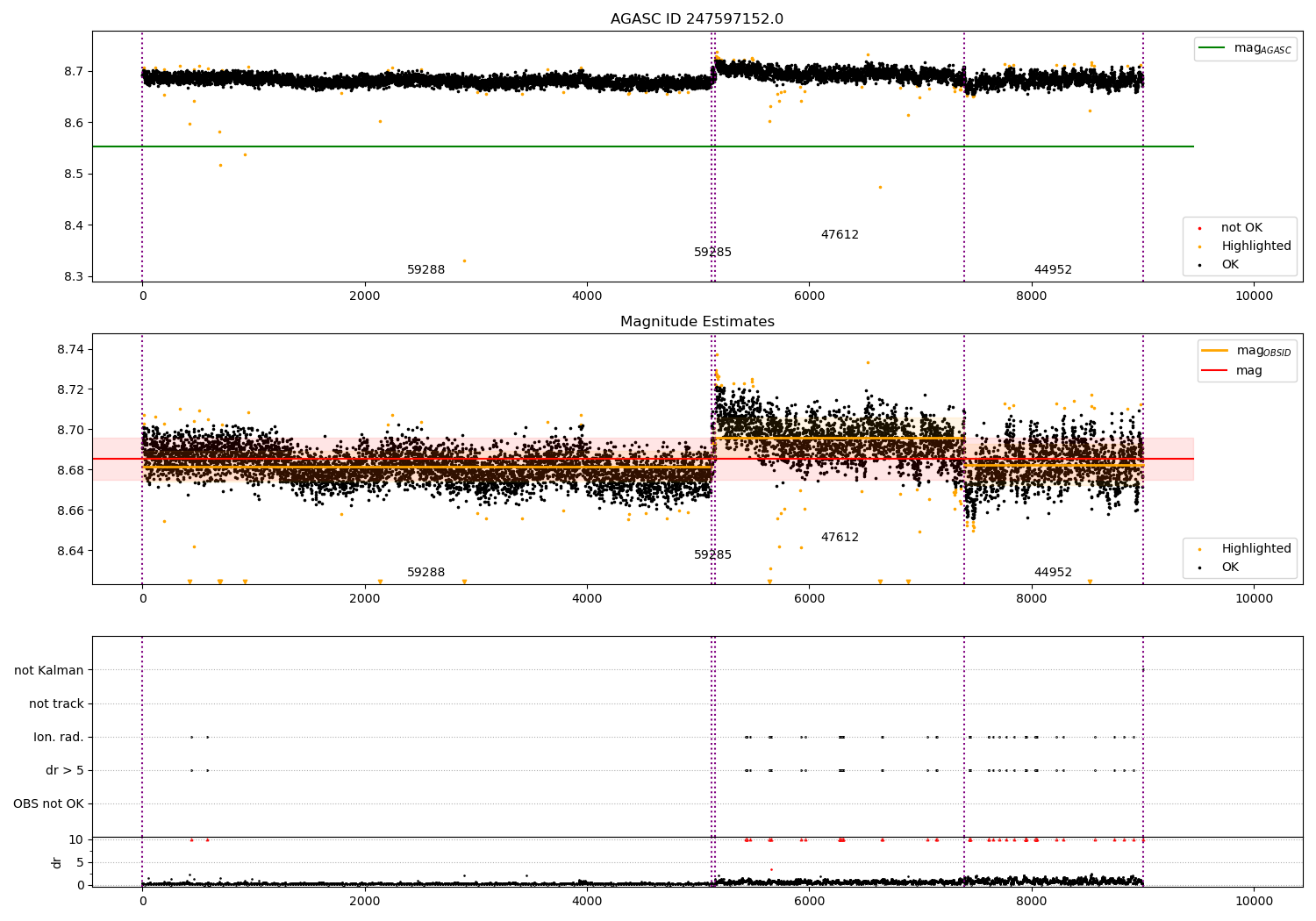1316x921 pixels.
Task: Click the orange mag OBSID legend line
Action: pos(1215,351)
